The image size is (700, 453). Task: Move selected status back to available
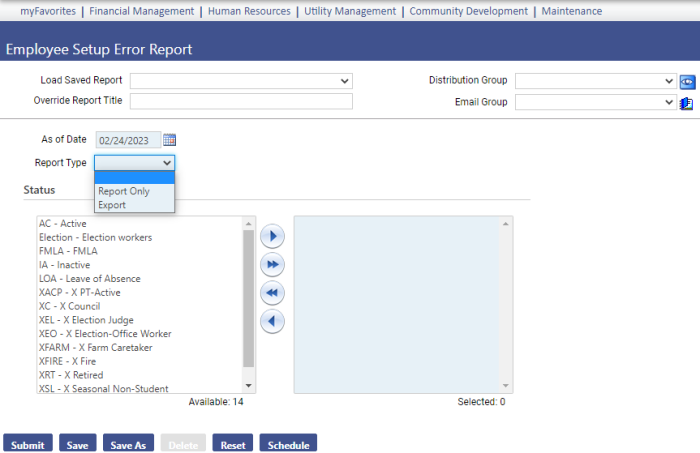point(272,321)
